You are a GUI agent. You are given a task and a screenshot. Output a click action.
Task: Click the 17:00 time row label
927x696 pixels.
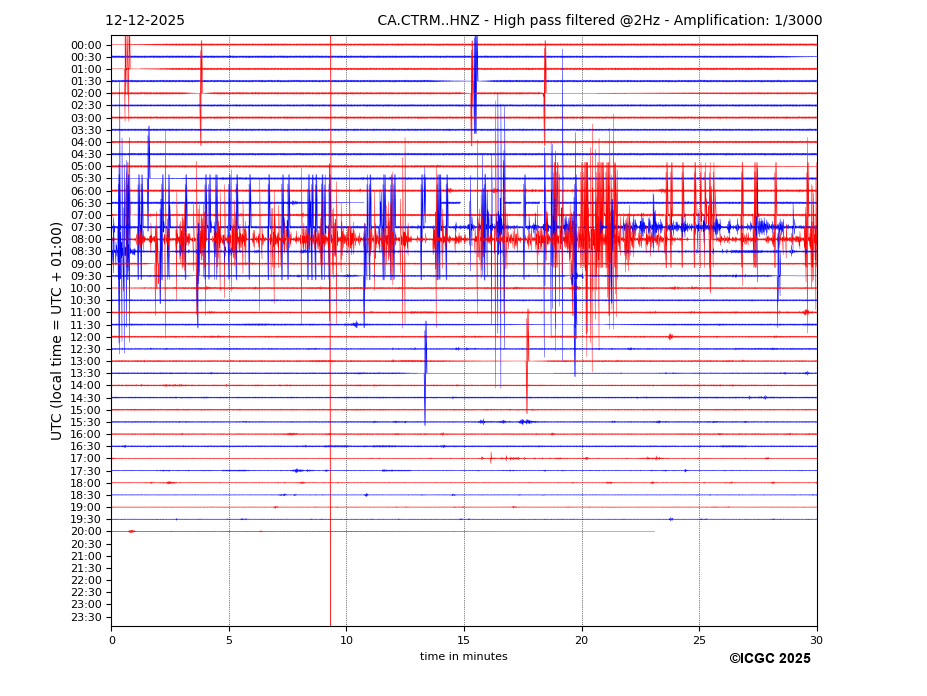click(x=86, y=459)
